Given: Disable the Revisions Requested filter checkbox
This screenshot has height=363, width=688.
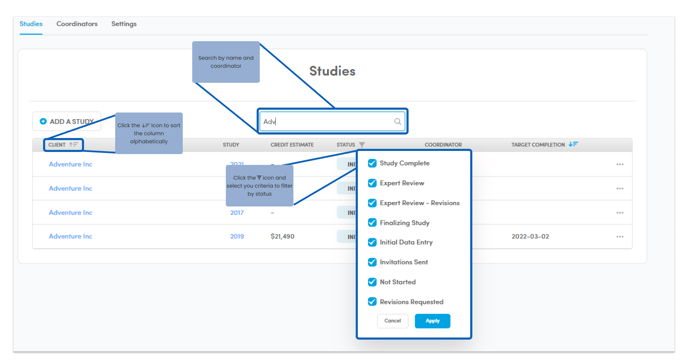Looking at the screenshot, I should click(x=372, y=302).
